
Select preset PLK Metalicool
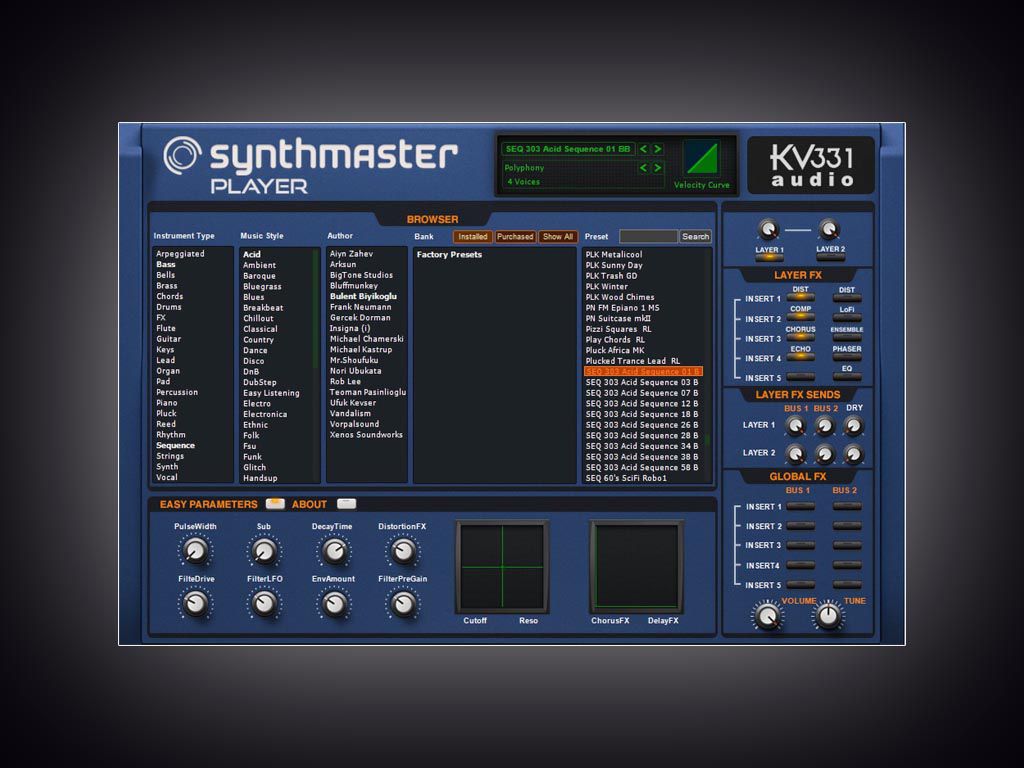click(x=614, y=254)
